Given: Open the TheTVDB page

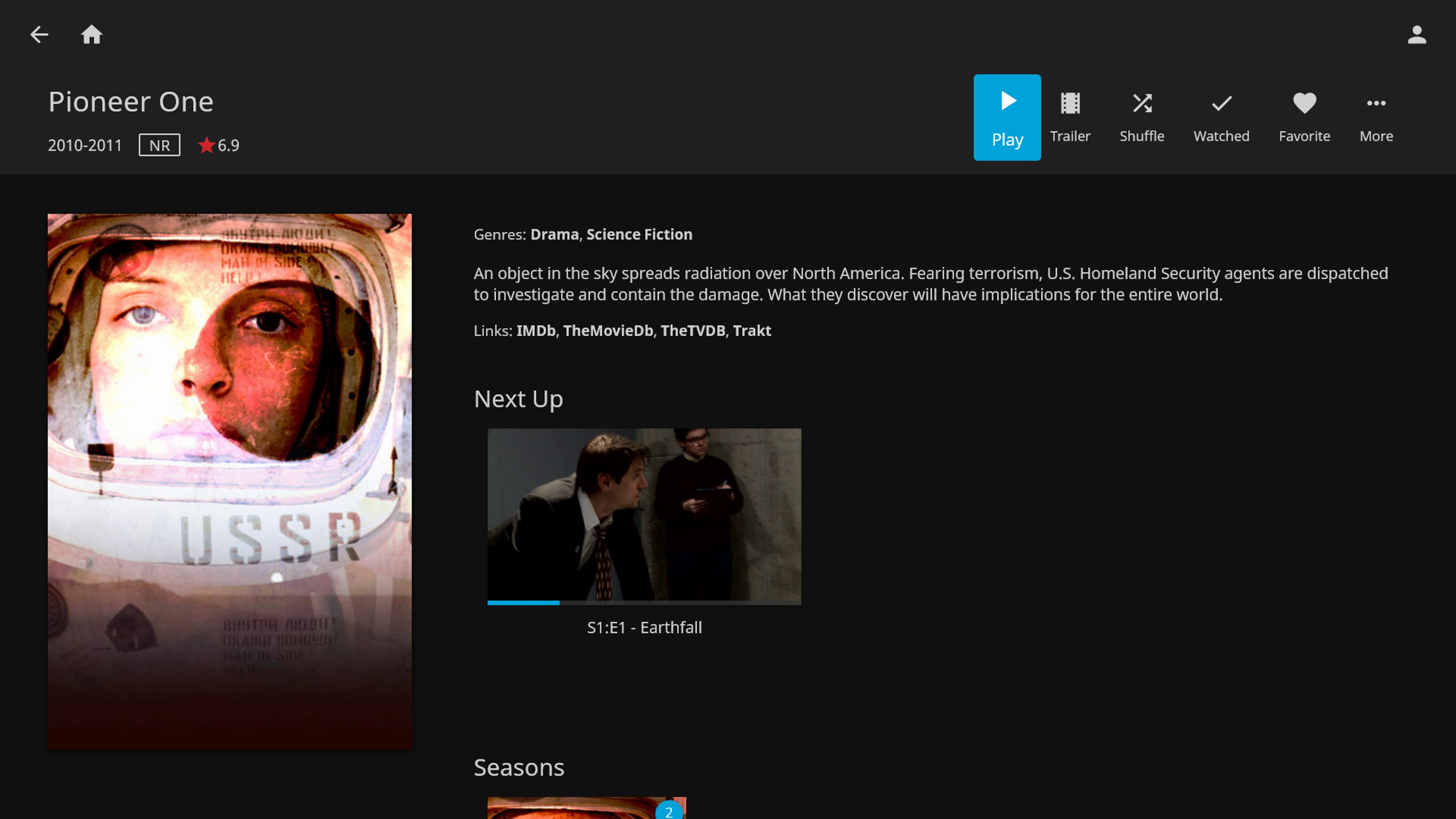Looking at the screenshot, I should pyautogui.click(x=693, y=331).
